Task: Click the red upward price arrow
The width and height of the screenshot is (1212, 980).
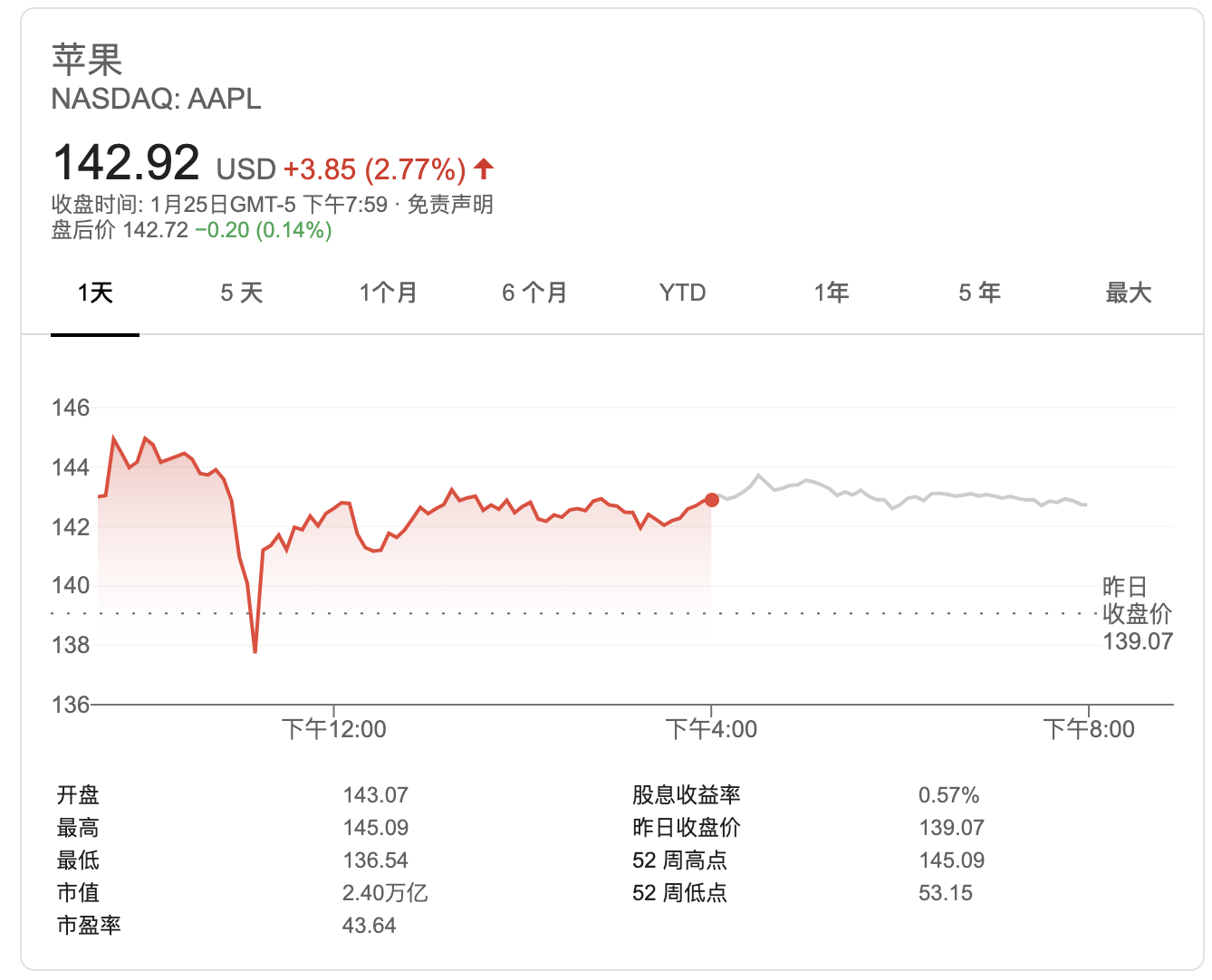Action: pyautogui.click(x=485, y=168)
